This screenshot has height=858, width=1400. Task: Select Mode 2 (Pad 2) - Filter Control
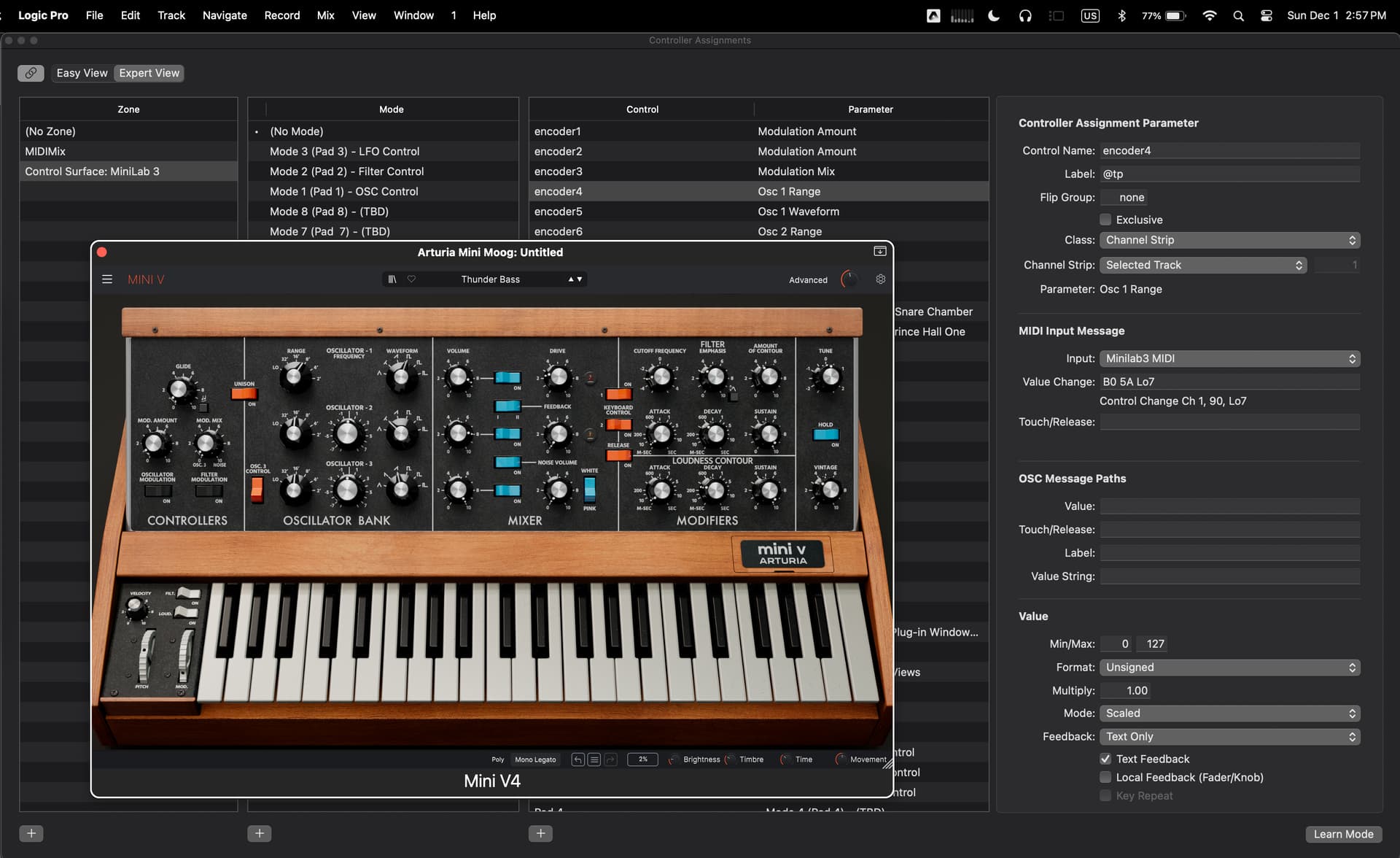[x=383, y=171]
